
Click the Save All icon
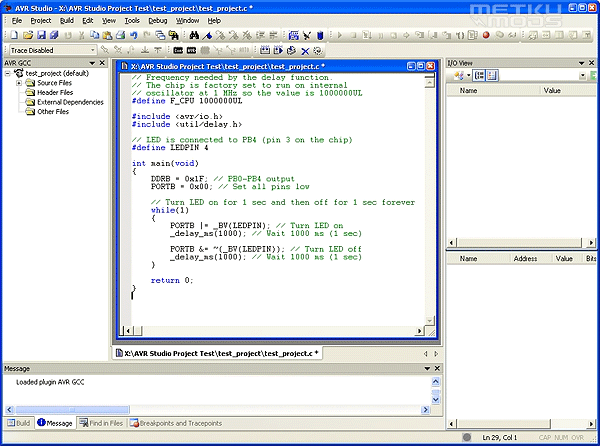[54, 35]
